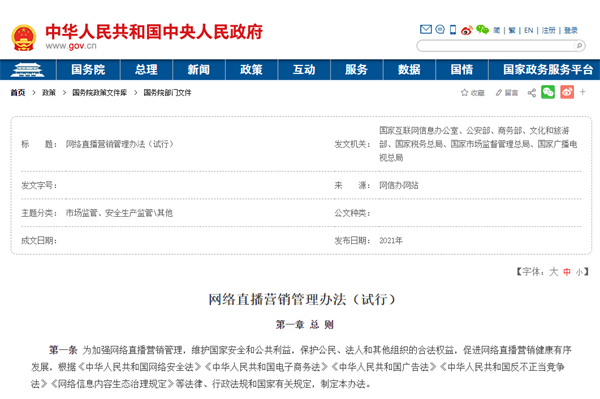Open the 登录 login link
This screenshot has height=399, width=600.
pyautogui.click(x=571, y=30)
